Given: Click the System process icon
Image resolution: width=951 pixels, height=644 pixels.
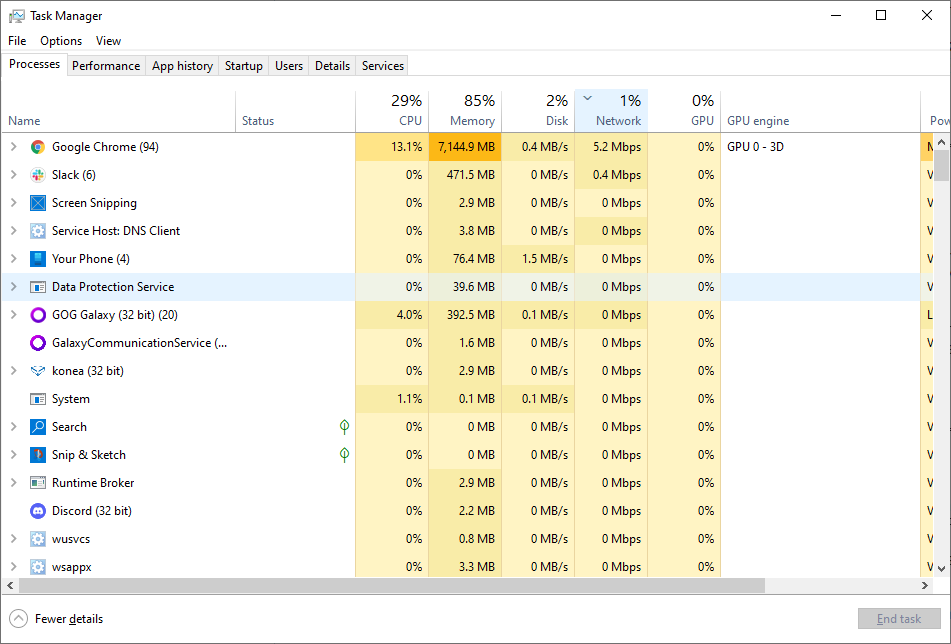Looking at the screenshot, I should [x=38, y=399].
